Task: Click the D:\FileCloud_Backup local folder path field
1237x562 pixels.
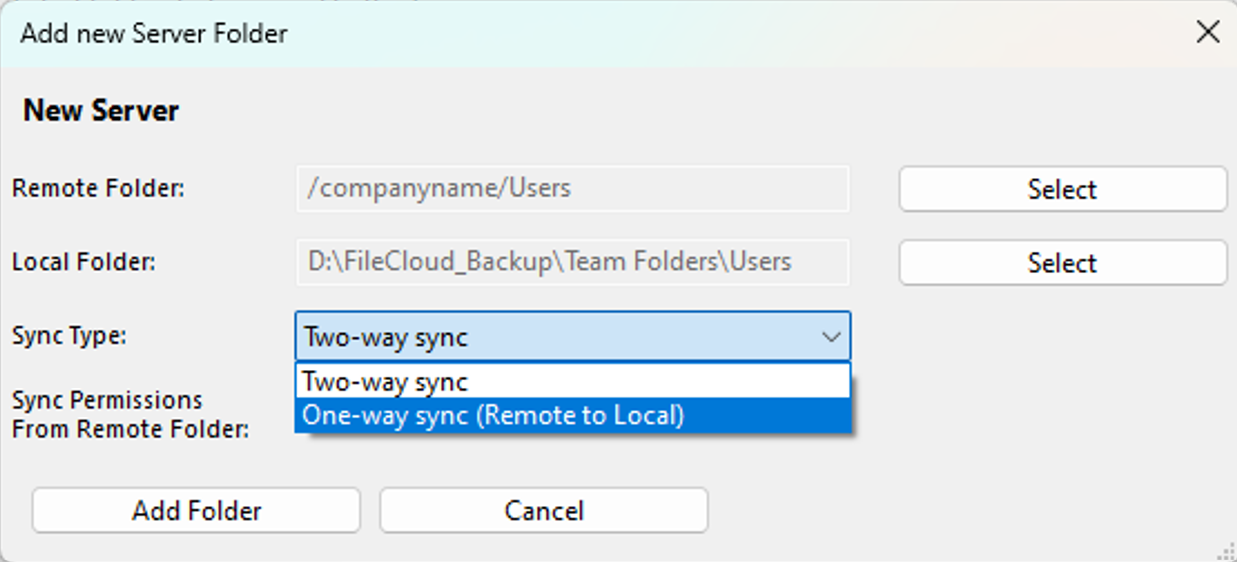Action: pos(573,262)
